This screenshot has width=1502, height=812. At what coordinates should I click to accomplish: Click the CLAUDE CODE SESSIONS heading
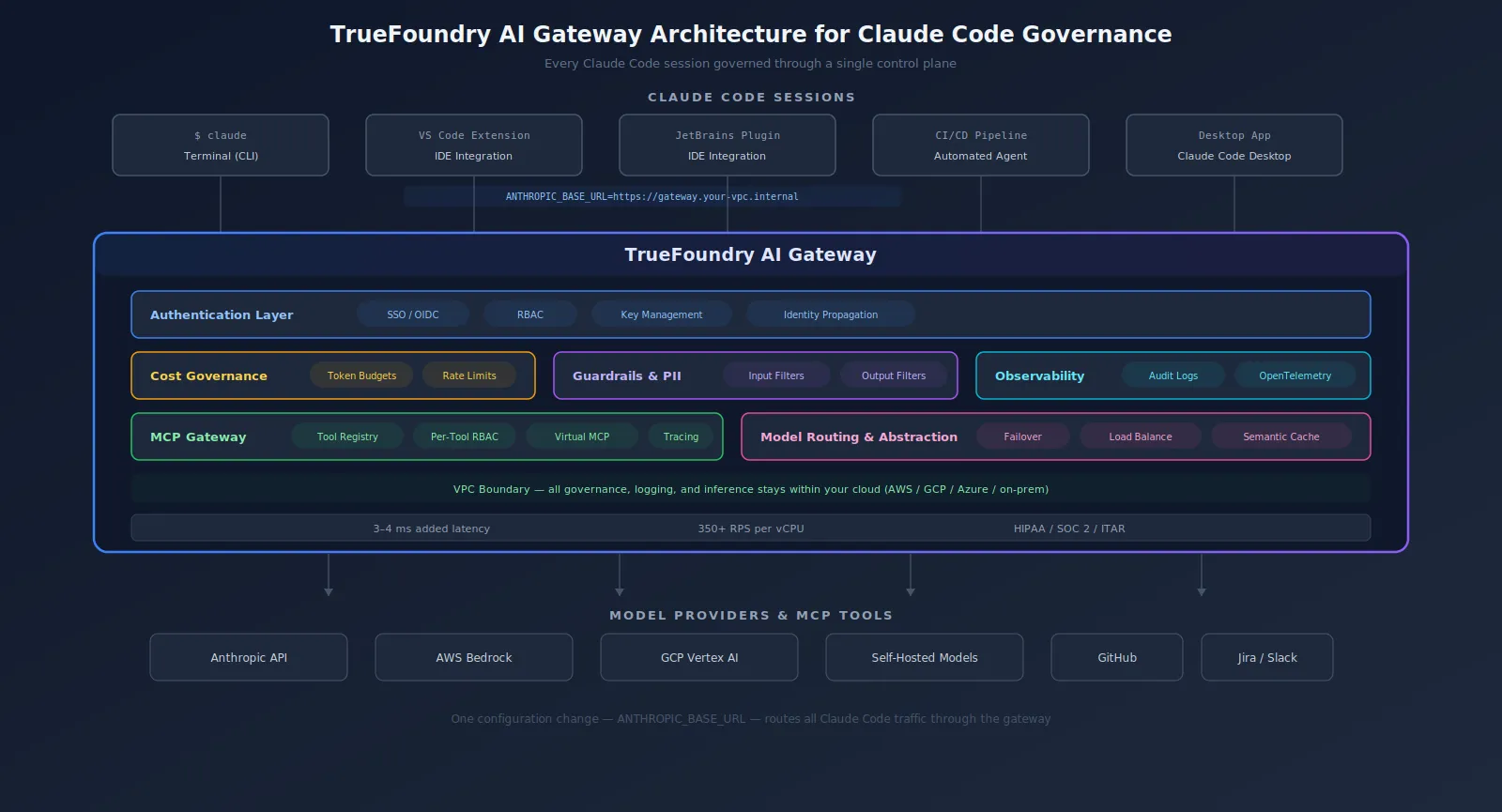pyautogui.click(x=751, y=97)
